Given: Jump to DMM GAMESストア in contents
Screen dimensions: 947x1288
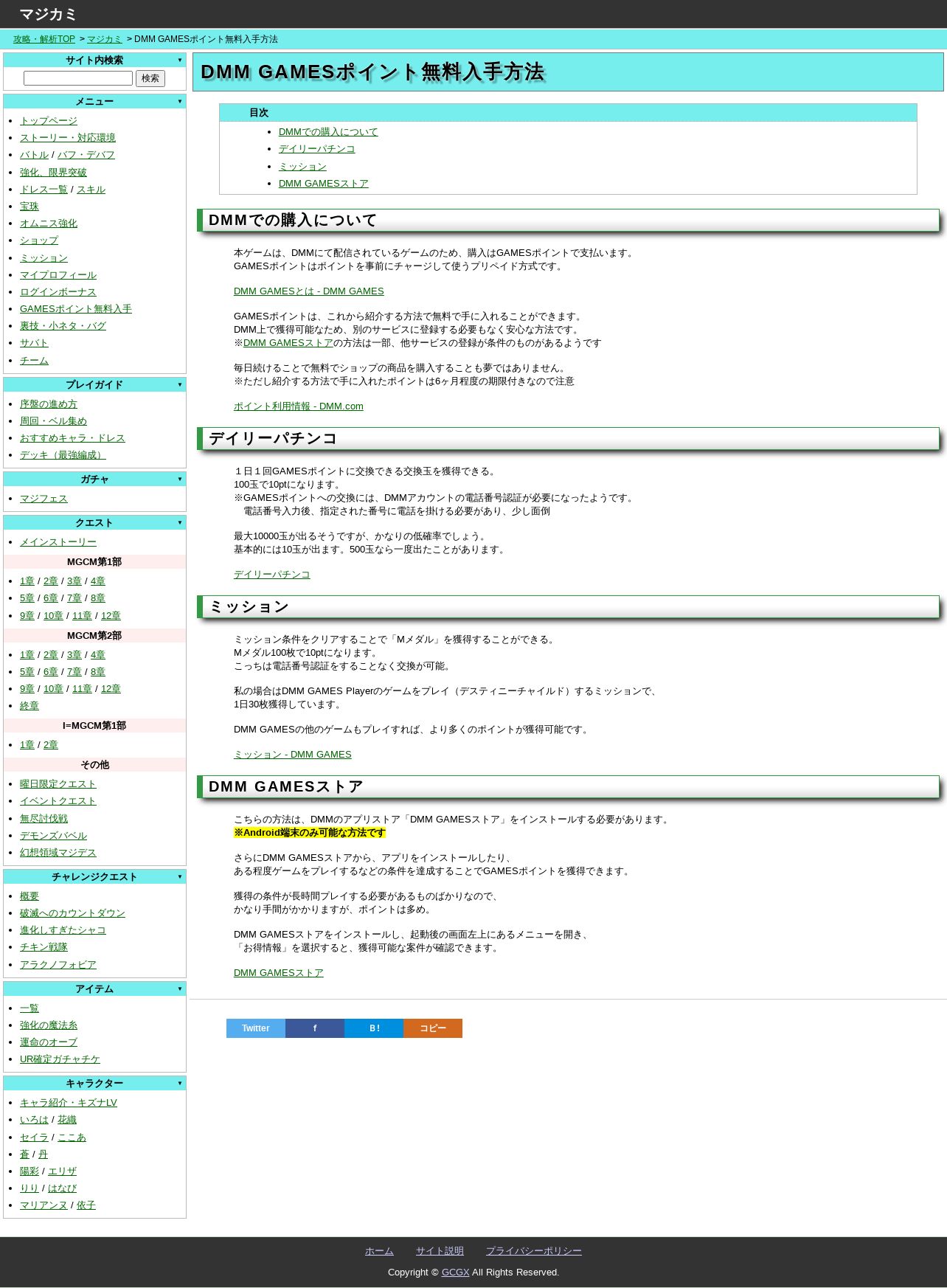Looking at the screenshot, I should 324,184.
